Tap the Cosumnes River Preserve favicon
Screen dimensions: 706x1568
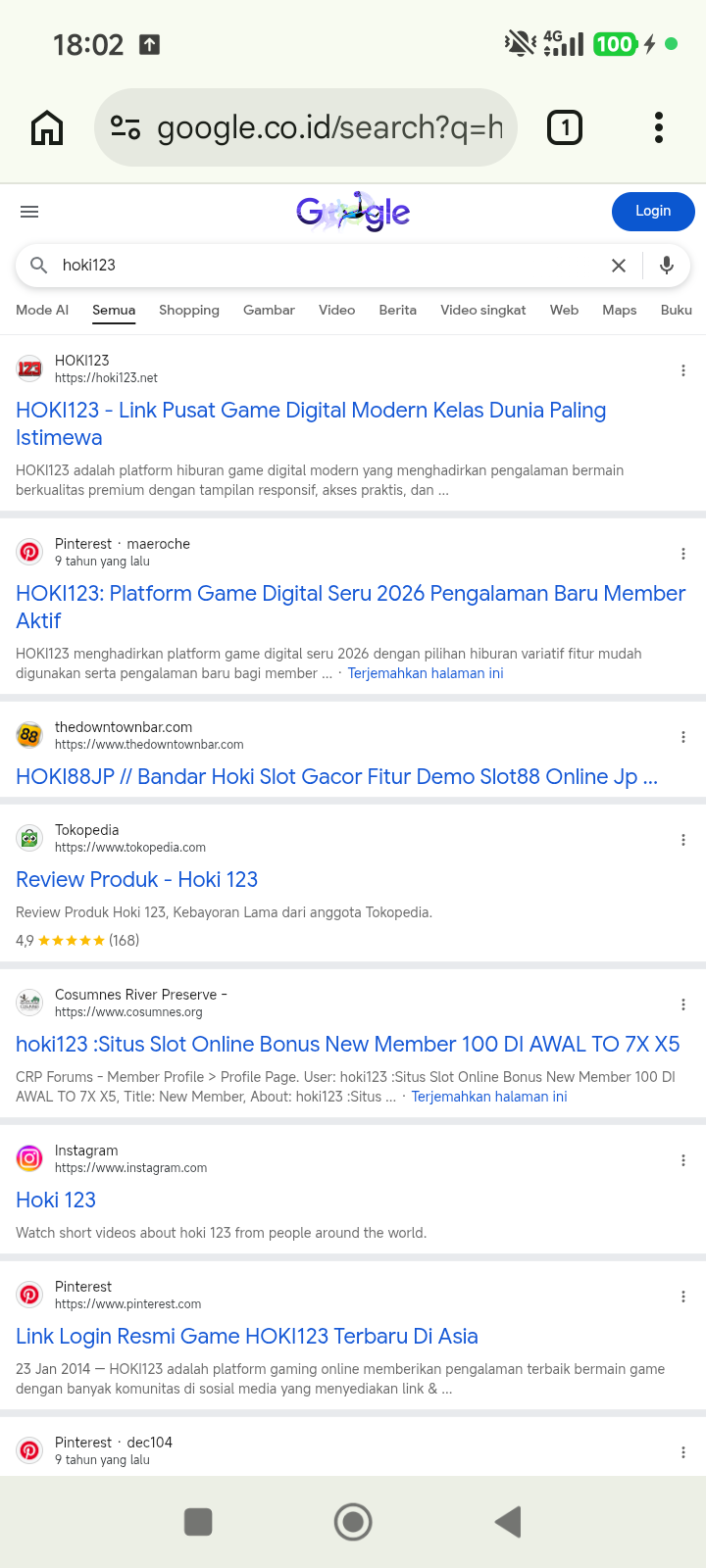point(30,1003)
